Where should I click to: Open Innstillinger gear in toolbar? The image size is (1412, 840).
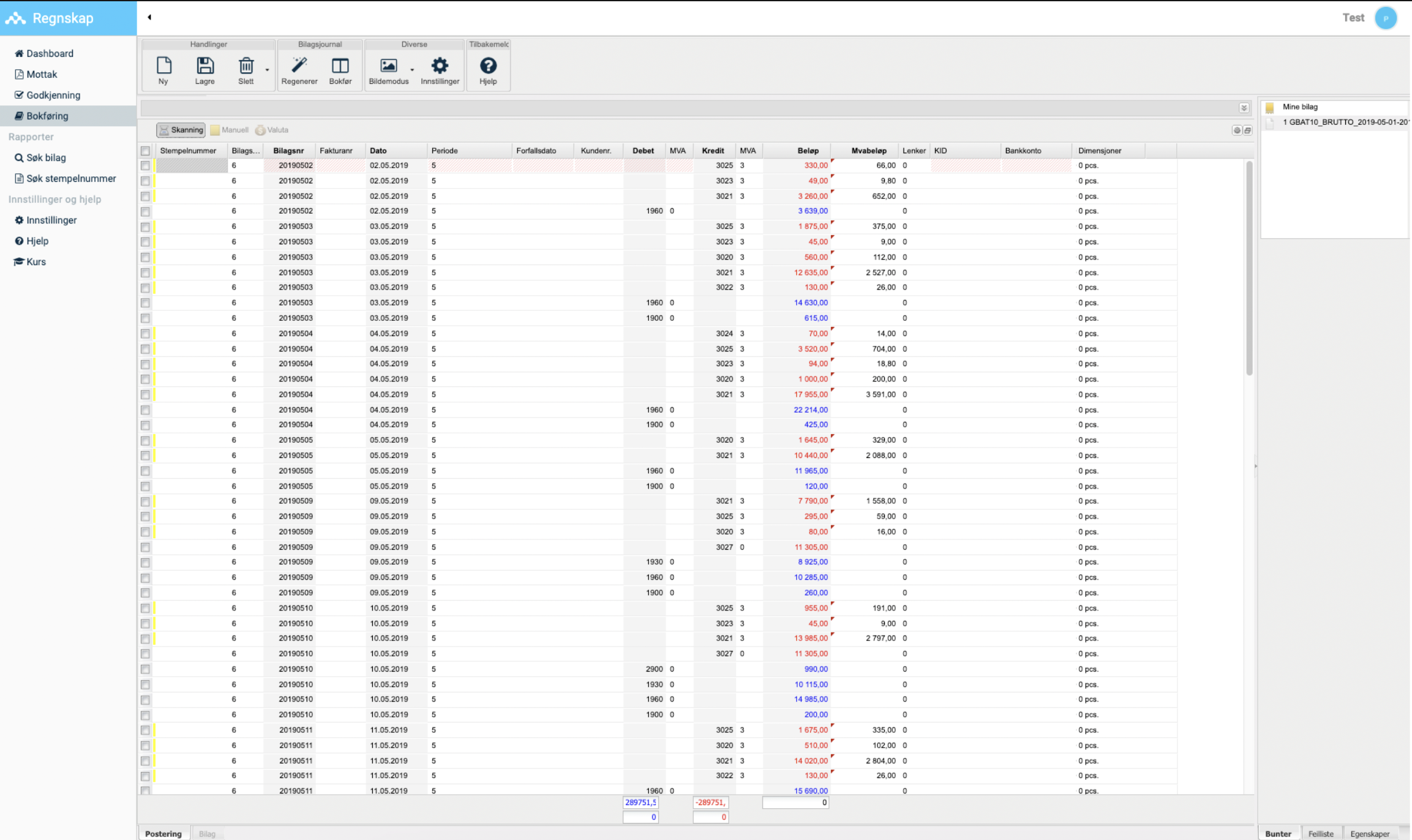(x=440, y=66)
